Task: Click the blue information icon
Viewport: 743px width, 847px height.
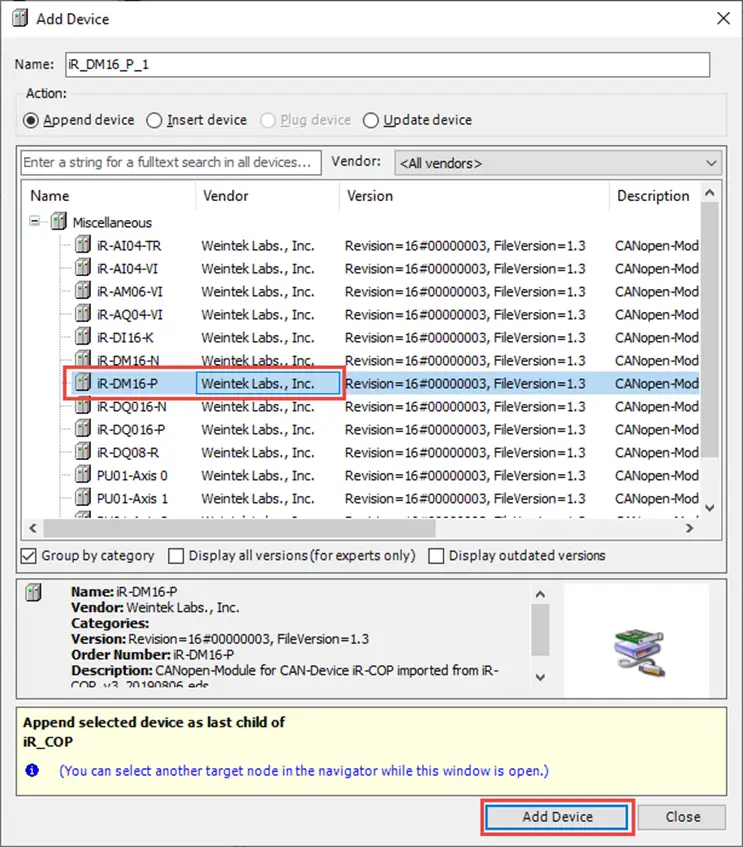Action: [x=32, y=770]
